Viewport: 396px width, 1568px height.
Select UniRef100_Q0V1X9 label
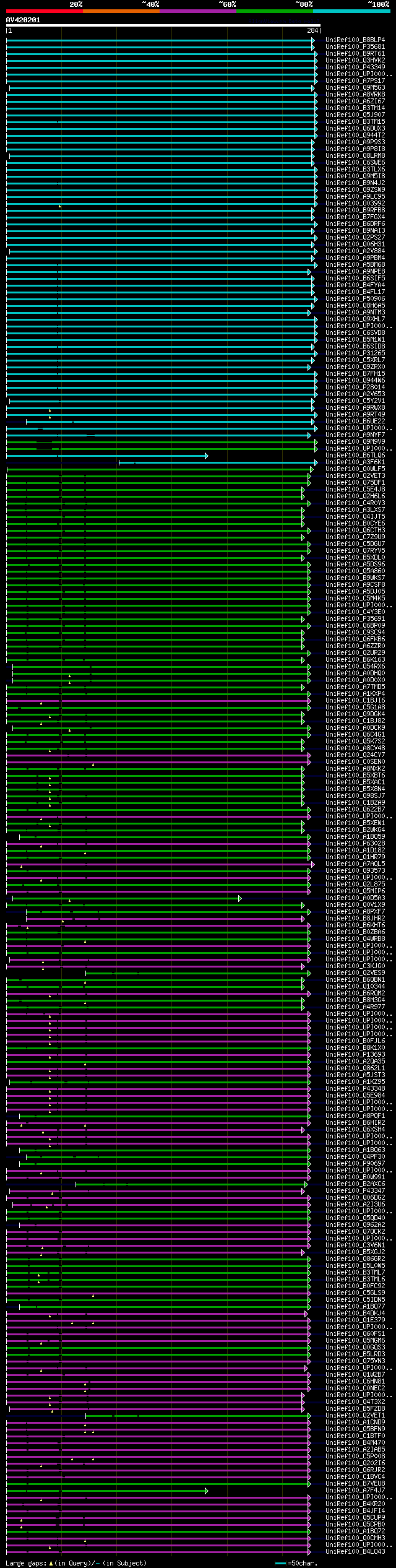(355, 904)
